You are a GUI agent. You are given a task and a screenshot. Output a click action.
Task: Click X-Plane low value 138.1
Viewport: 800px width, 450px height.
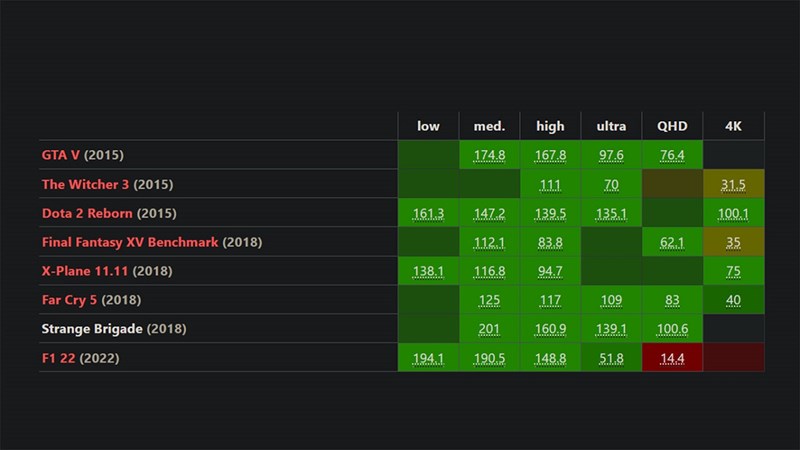(428, 271)
